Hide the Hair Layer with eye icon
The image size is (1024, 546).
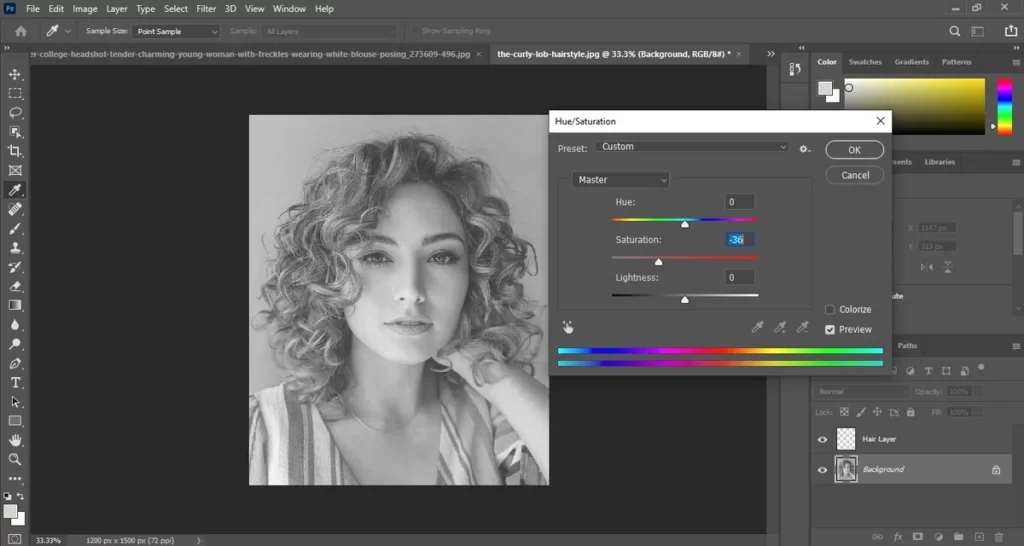822,440
